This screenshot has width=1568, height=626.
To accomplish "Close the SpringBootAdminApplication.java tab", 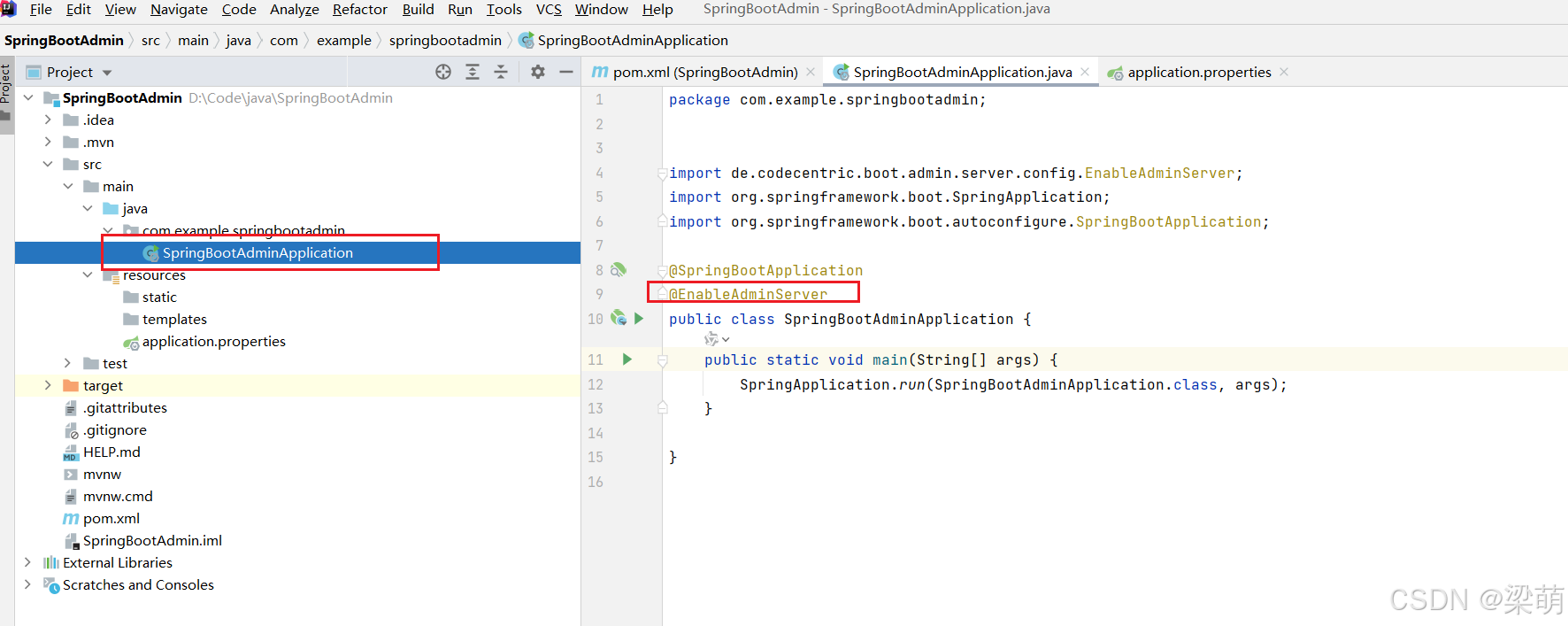I will coord(1085,72).
